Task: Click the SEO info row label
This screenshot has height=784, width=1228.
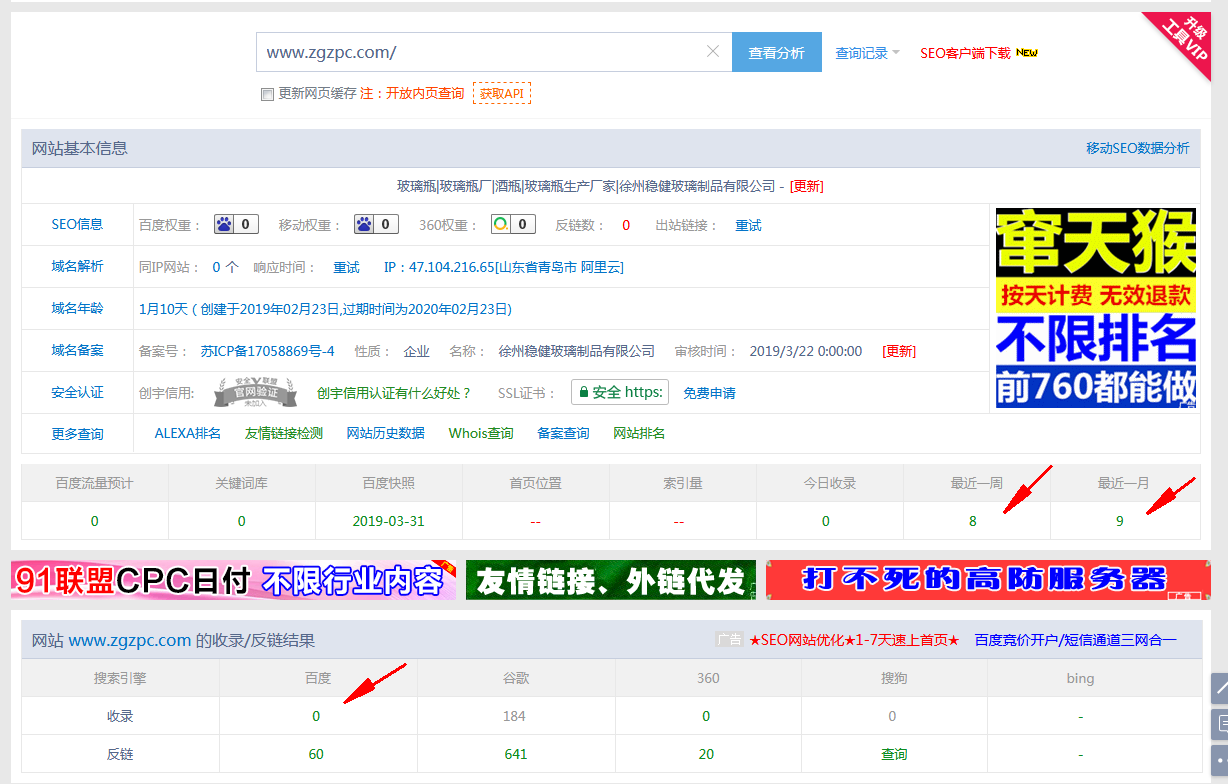Action: 78,224
